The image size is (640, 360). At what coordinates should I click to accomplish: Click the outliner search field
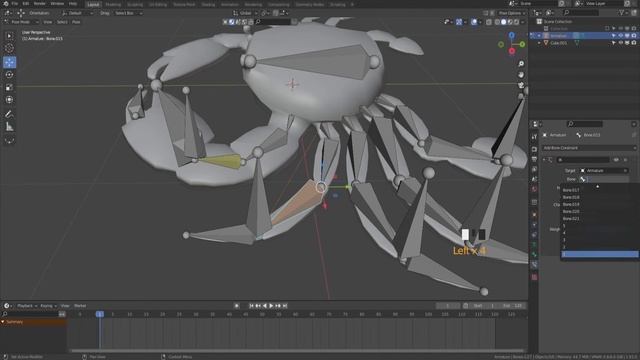(x=580, y=13)
